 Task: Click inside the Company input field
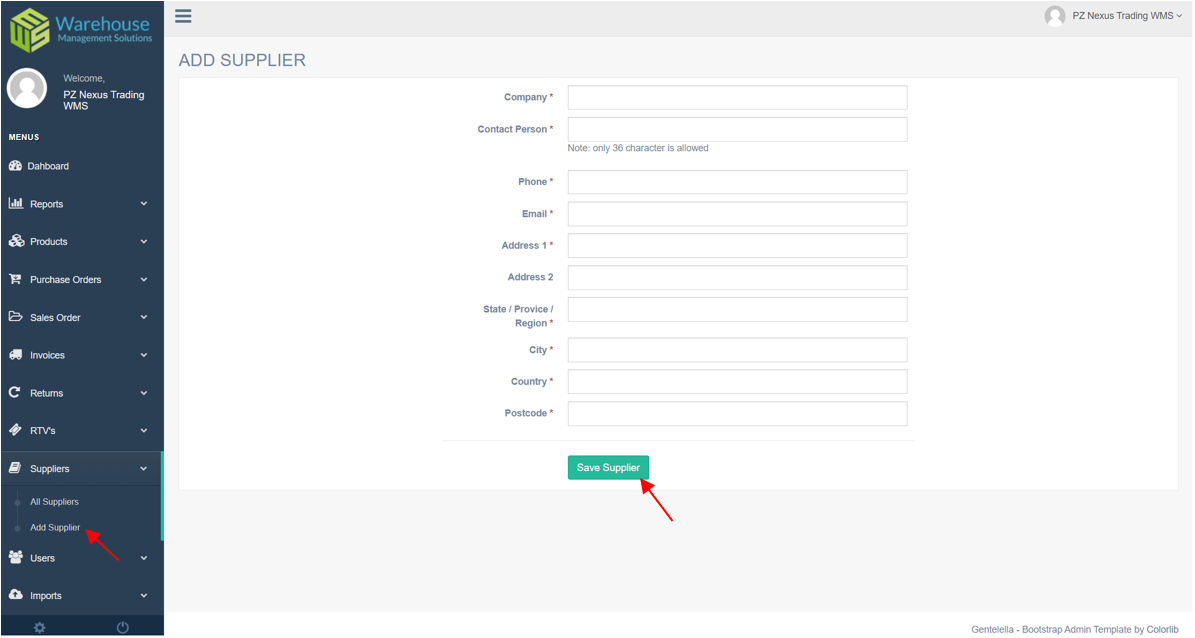point(737,97)
